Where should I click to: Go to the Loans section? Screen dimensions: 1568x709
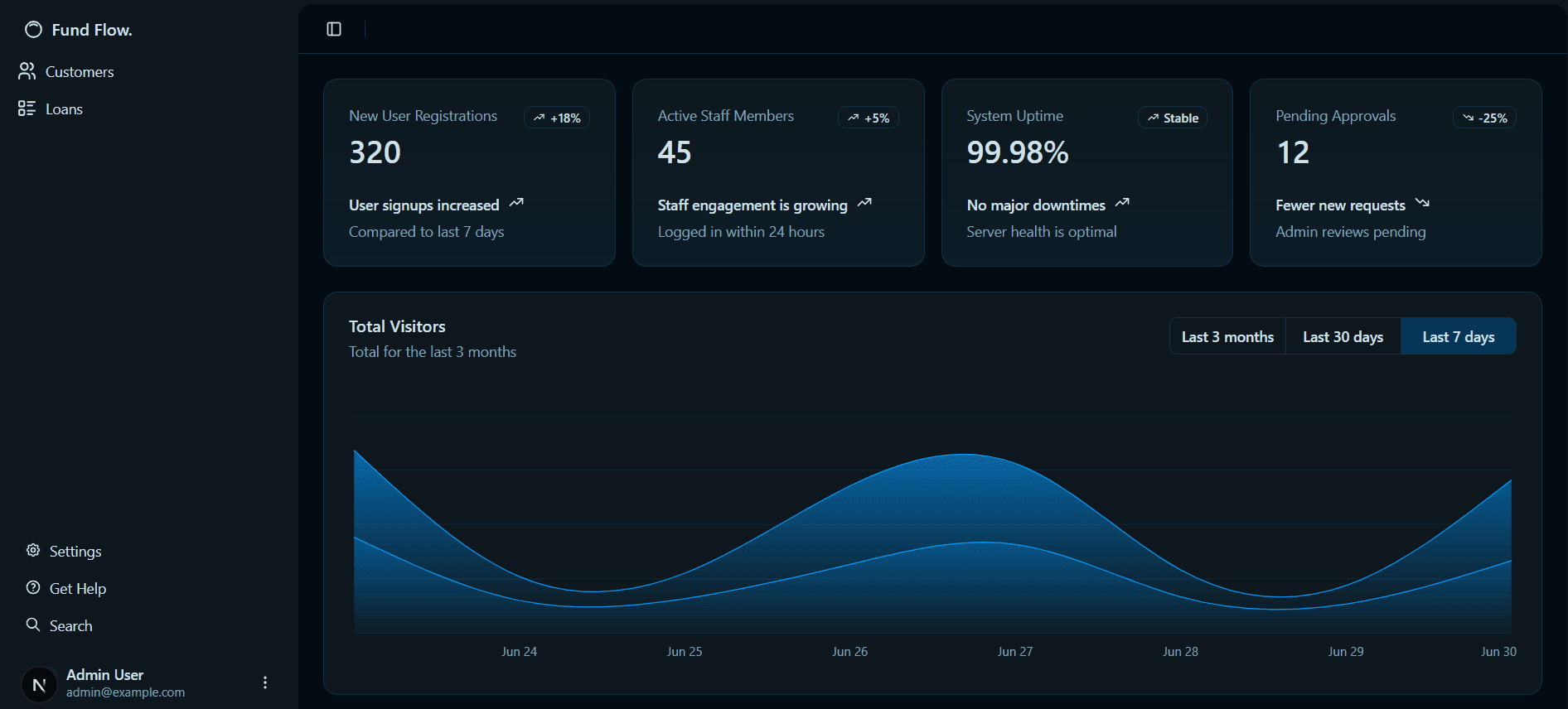pos(64,109)
